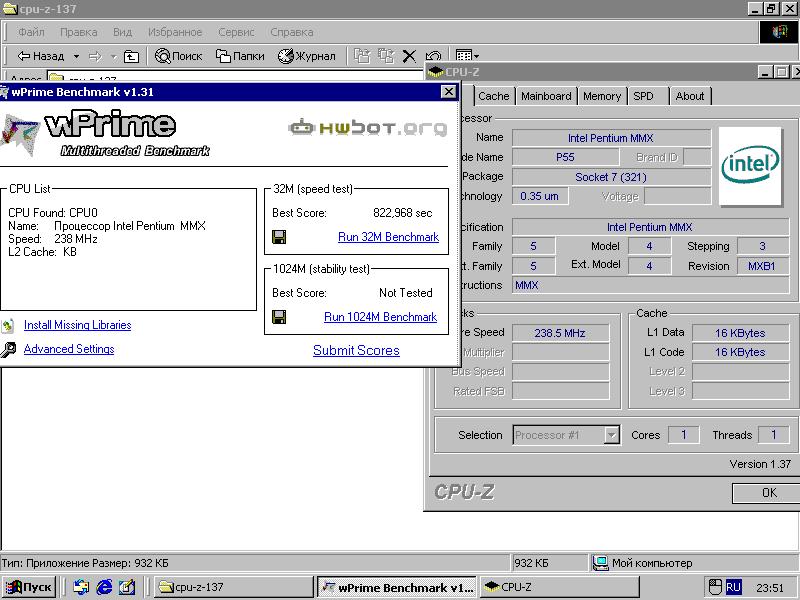Click the Windows logo throbber in Explorer
Screen dimensions: 800x600
click(x=779, y=32)
